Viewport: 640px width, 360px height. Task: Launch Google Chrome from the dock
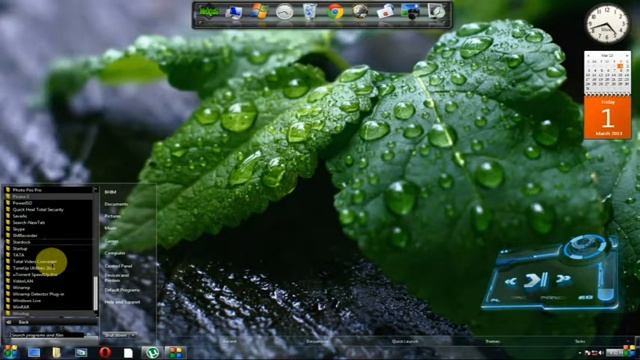click(x=335, y=12)
